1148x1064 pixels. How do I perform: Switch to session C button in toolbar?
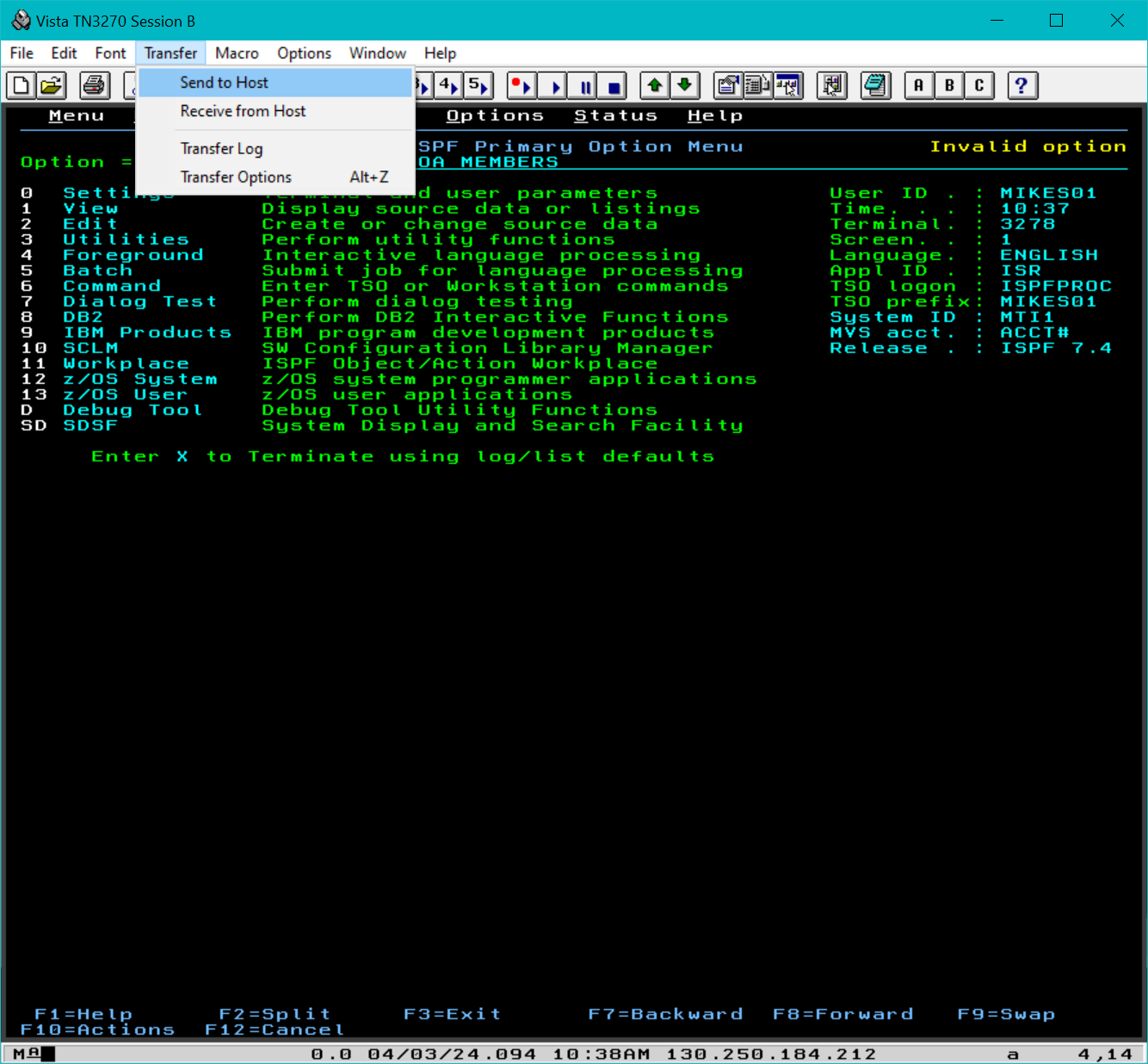click(x=978, y=85)
